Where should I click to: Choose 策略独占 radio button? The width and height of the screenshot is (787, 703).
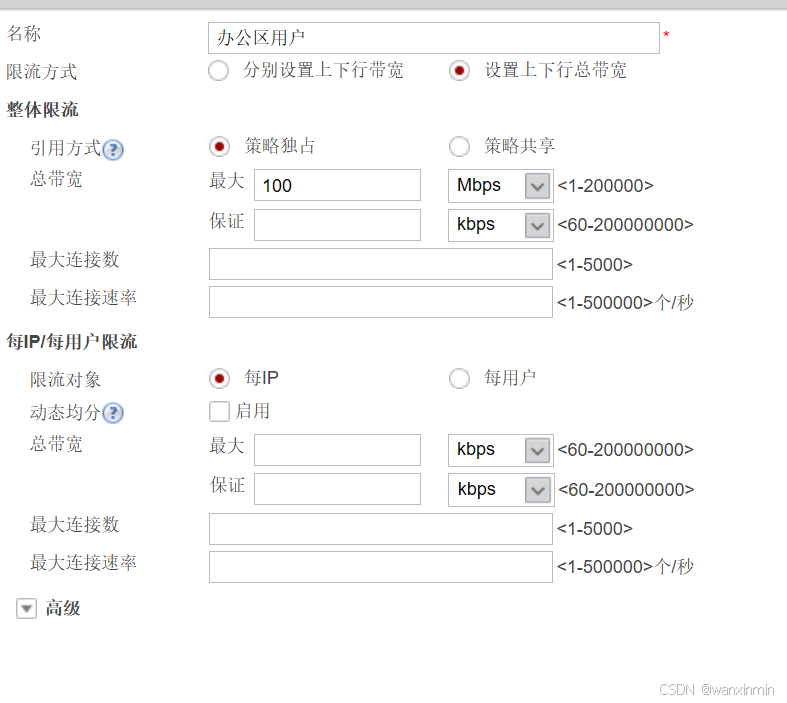(219, 147)
